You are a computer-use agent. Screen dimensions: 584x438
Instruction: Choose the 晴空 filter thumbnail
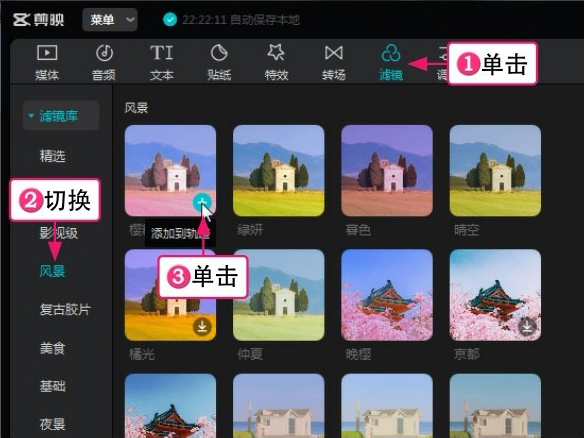[x=495, y=171]
